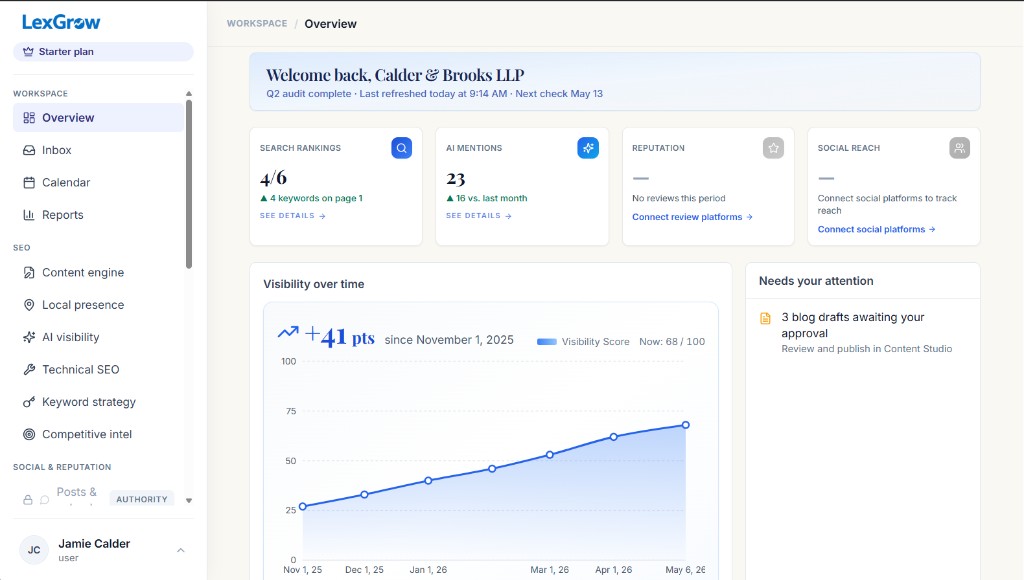Open the Content engine page
Screen dimensions: 1024x580
98,272
